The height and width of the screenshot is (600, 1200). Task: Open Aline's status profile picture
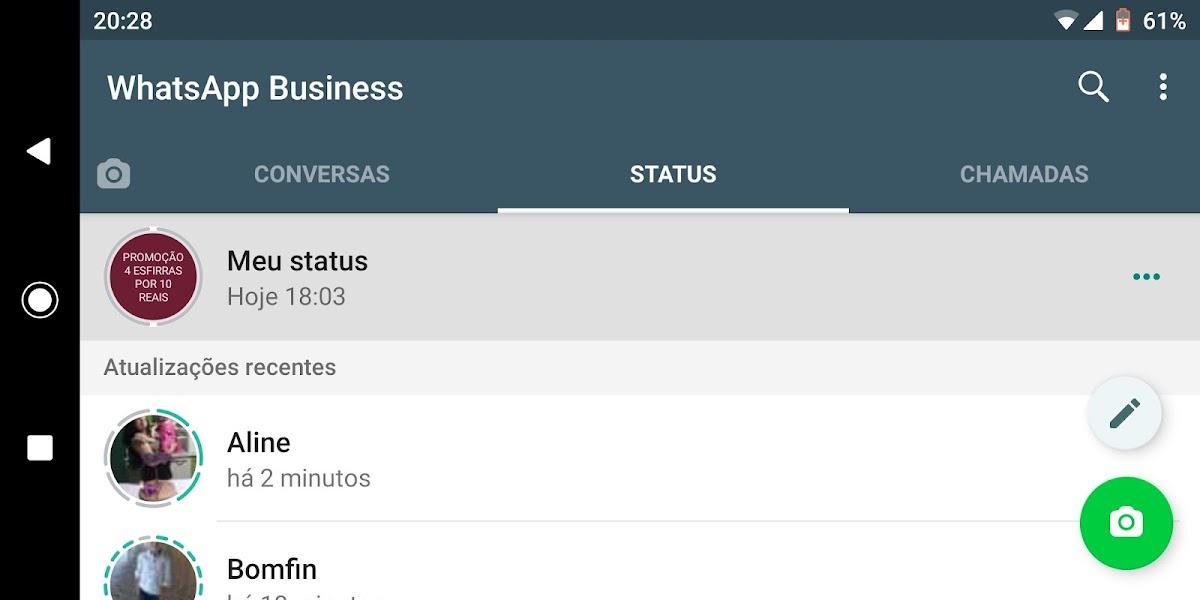[x=153, y=458]
